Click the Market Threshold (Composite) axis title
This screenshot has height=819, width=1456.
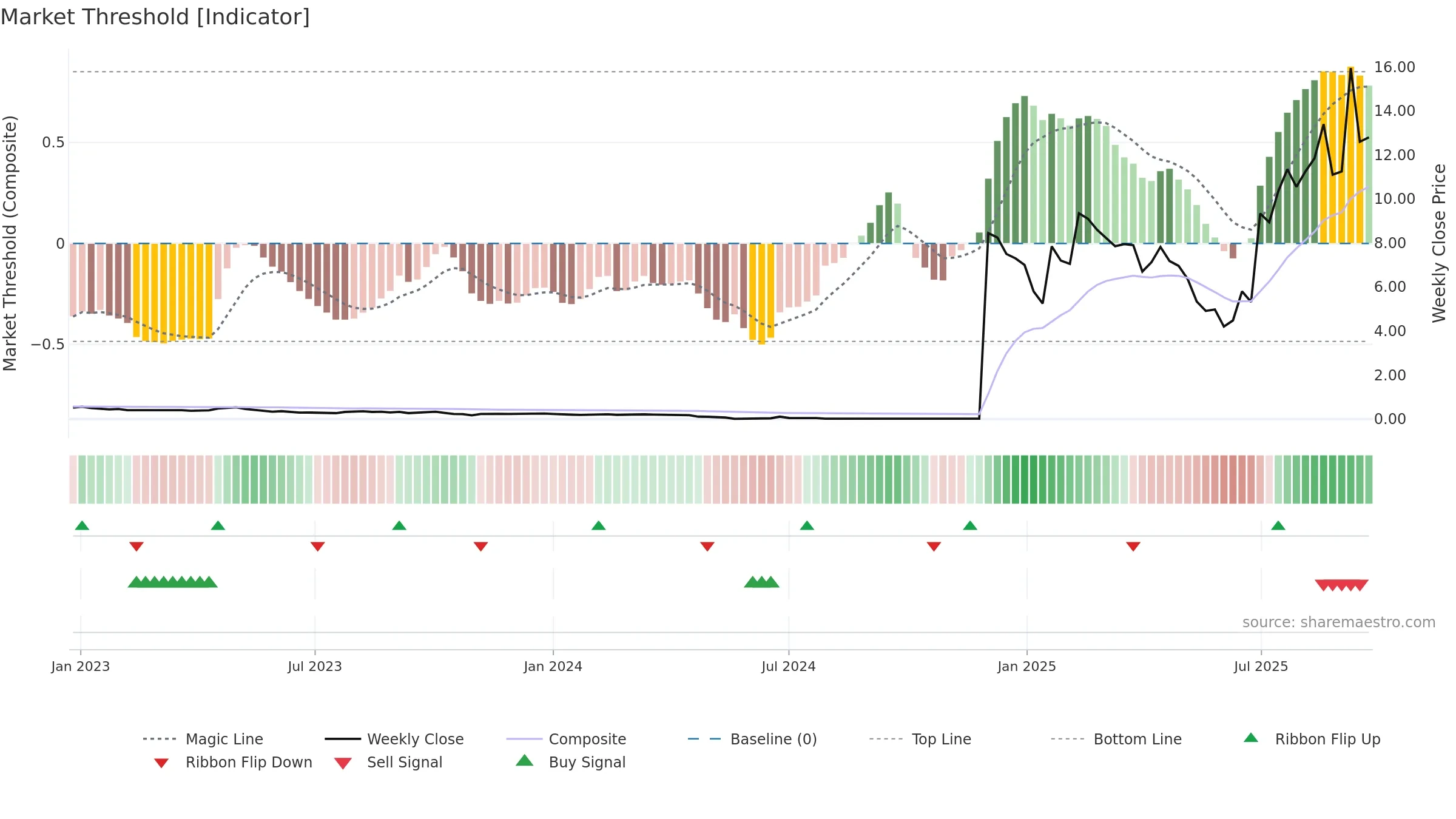click(x=10, y=243)
